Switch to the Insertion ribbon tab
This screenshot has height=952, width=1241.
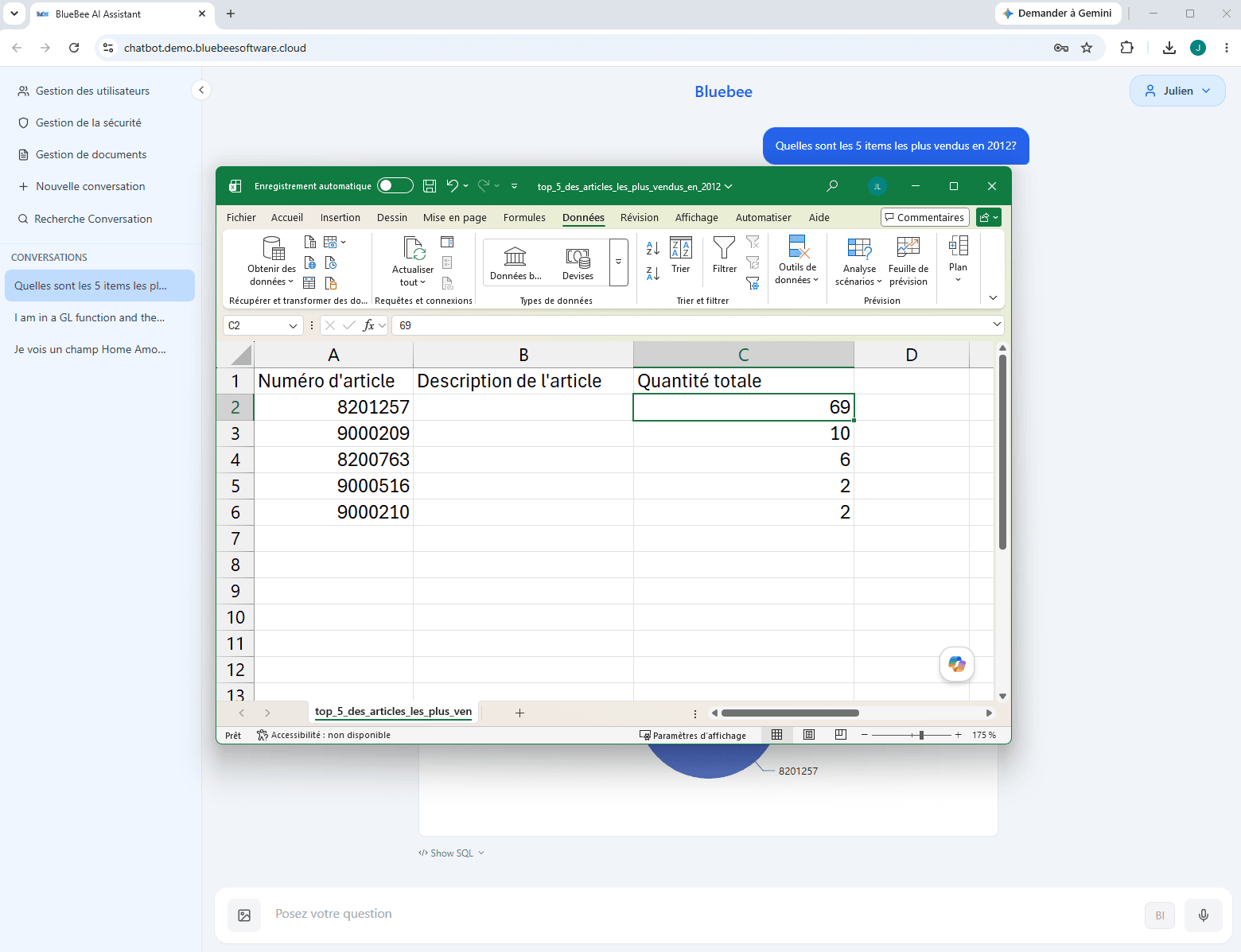coord(340,218)
